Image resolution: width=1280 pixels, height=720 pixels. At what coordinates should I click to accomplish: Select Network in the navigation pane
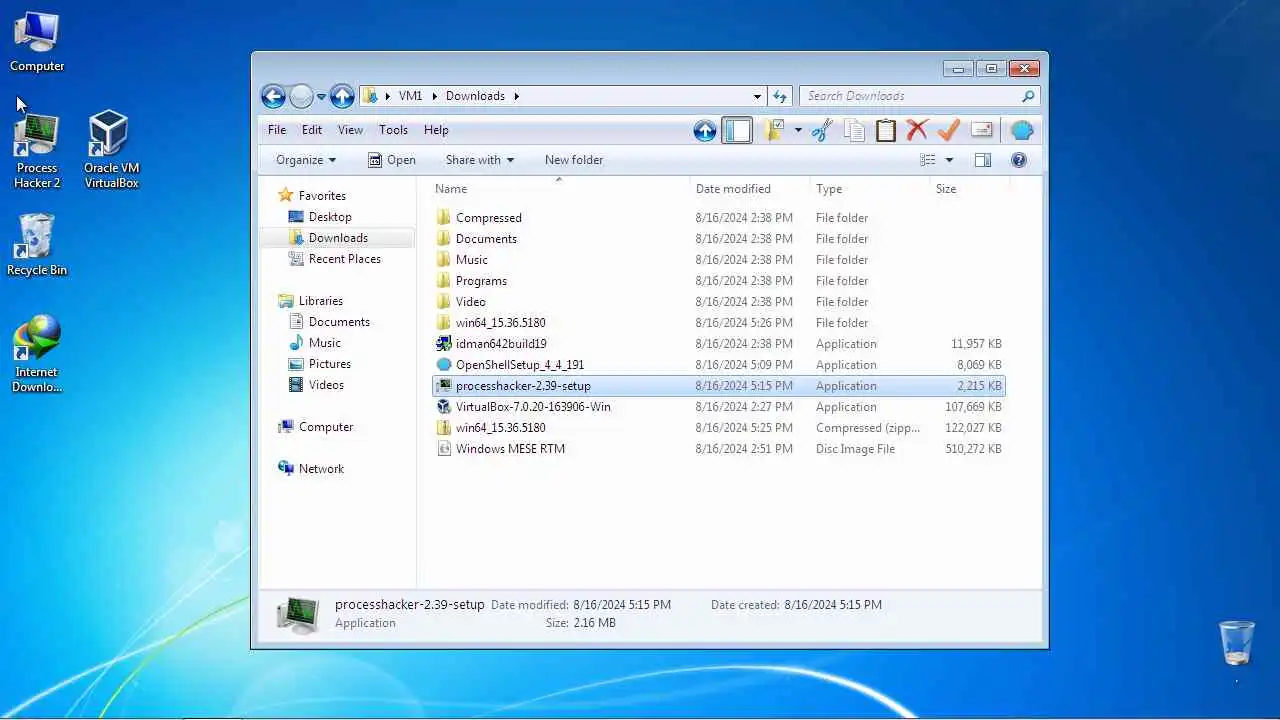(321, 469)
